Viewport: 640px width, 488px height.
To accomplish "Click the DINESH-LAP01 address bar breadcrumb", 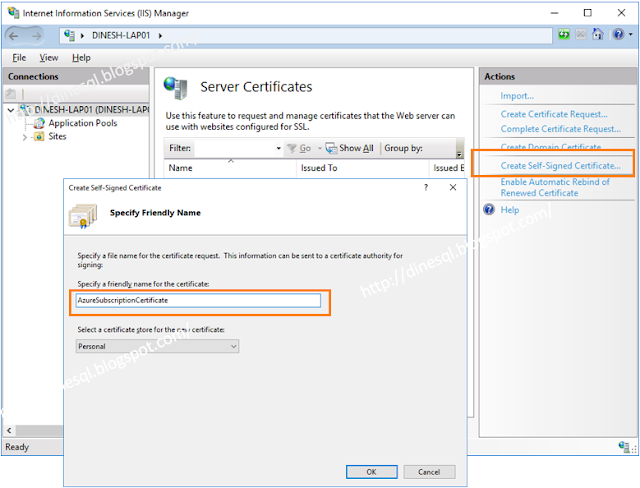I will [121, 35].
